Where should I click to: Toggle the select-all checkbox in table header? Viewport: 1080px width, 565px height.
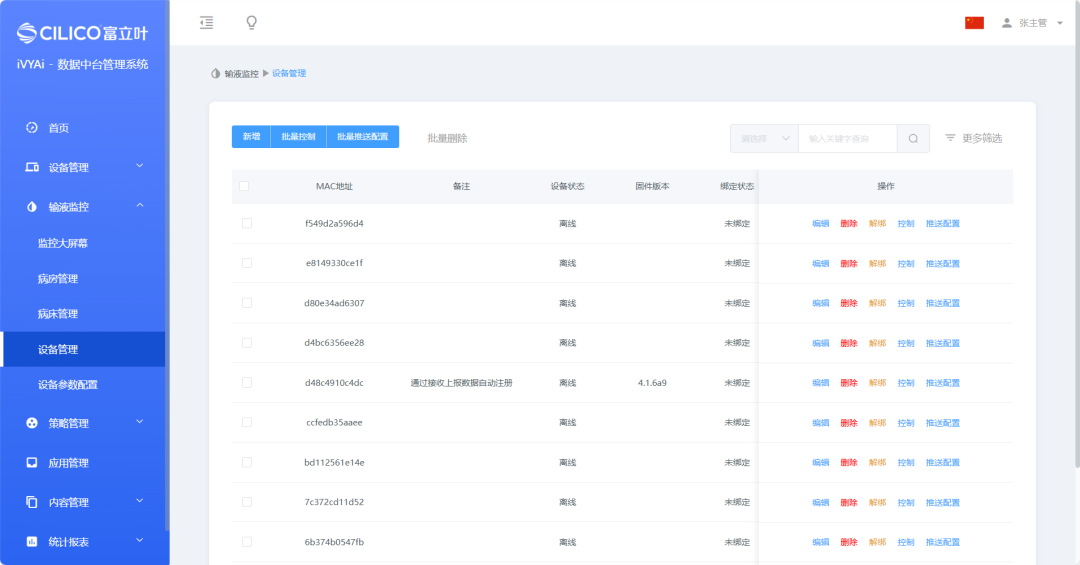pyautogui.click(x=244, y=186)
